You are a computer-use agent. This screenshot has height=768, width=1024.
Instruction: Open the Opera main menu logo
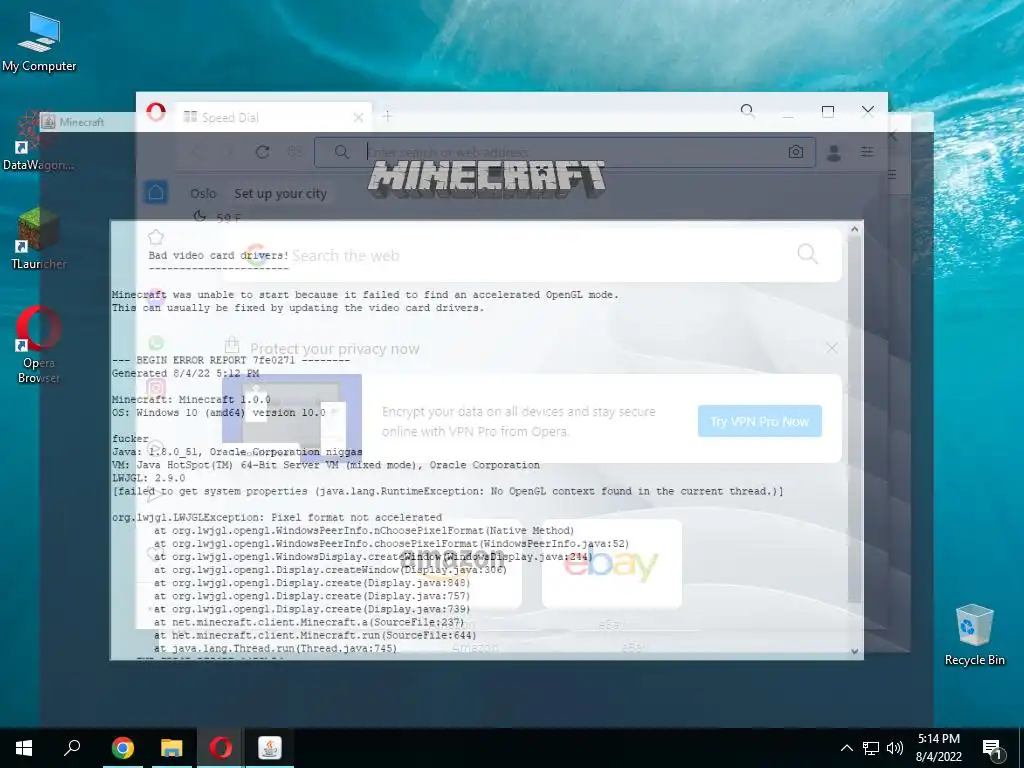click(x=155, y=112)
